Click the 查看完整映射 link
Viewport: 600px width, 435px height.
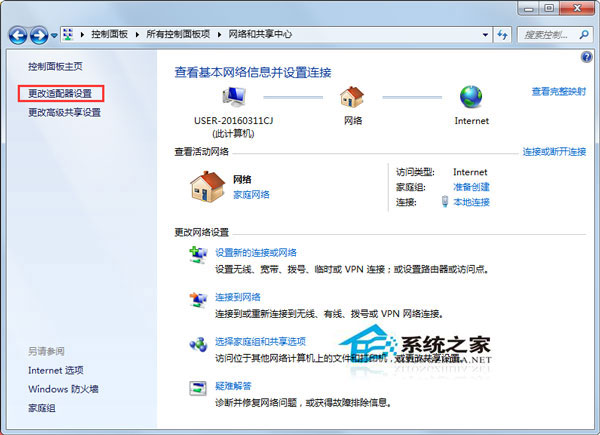pyautogui.click(x=558, y=91)
